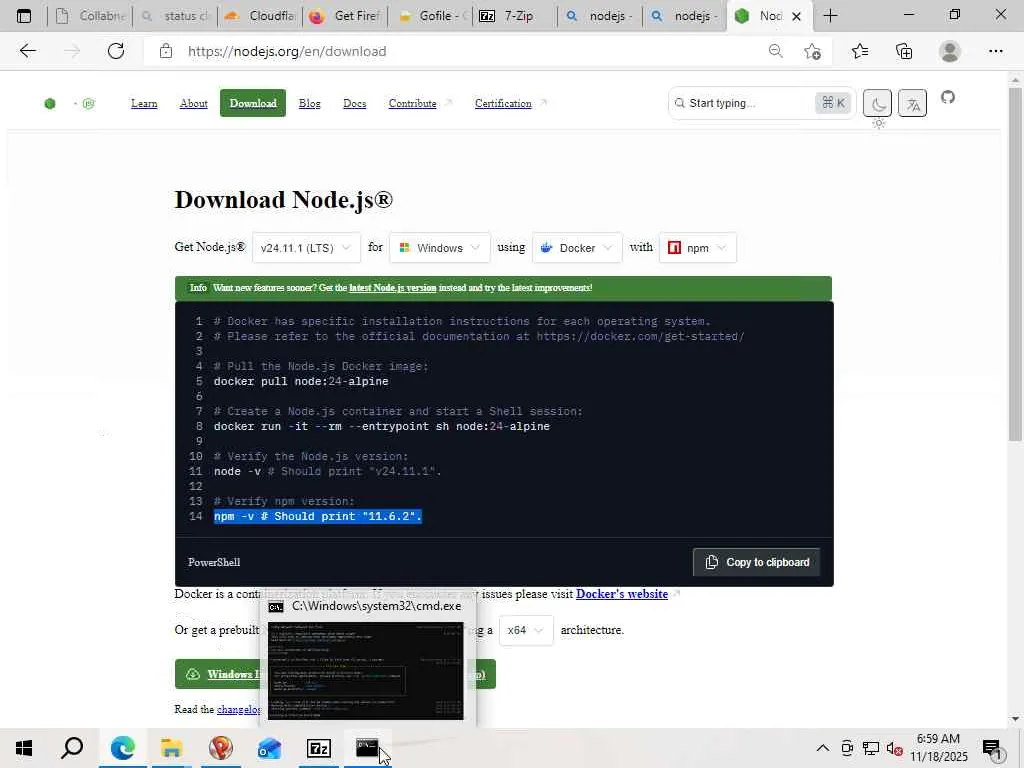This screenshot has height=768, width=1024.
Task: Click the muted volume tray icon
Action: [x=894, y=748]
